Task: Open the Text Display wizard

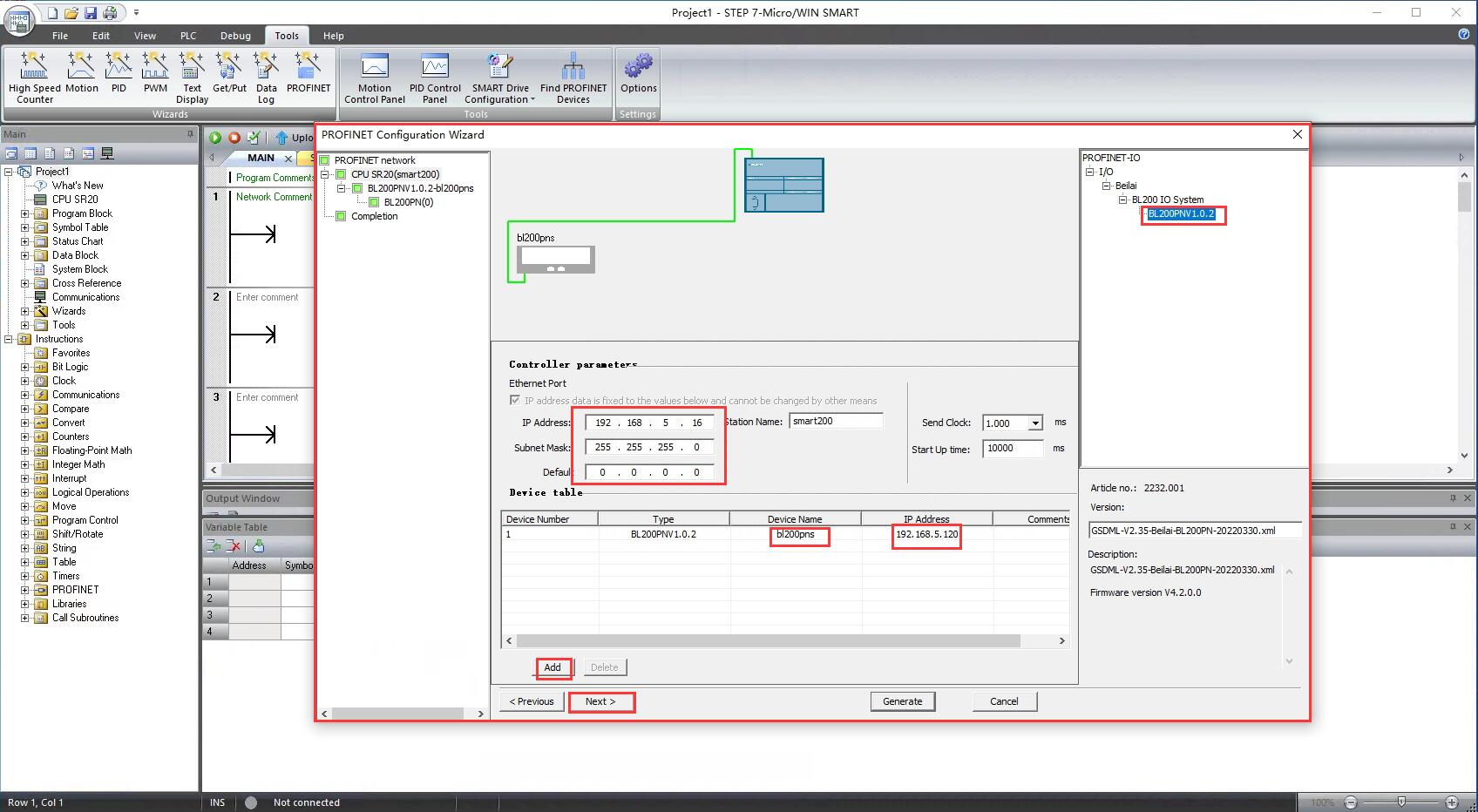Action: point(192,78)
